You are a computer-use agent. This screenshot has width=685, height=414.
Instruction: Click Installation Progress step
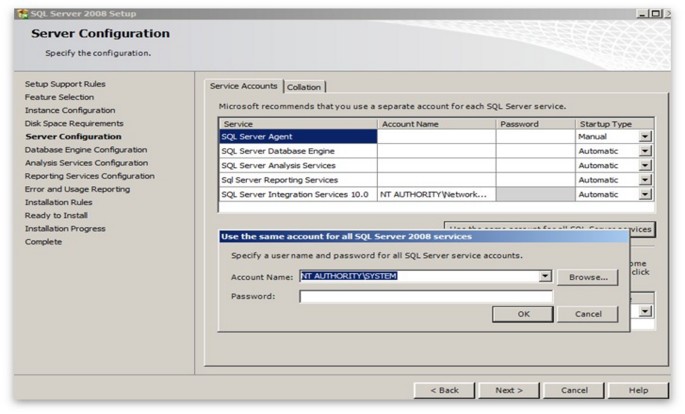click(65, 228)
